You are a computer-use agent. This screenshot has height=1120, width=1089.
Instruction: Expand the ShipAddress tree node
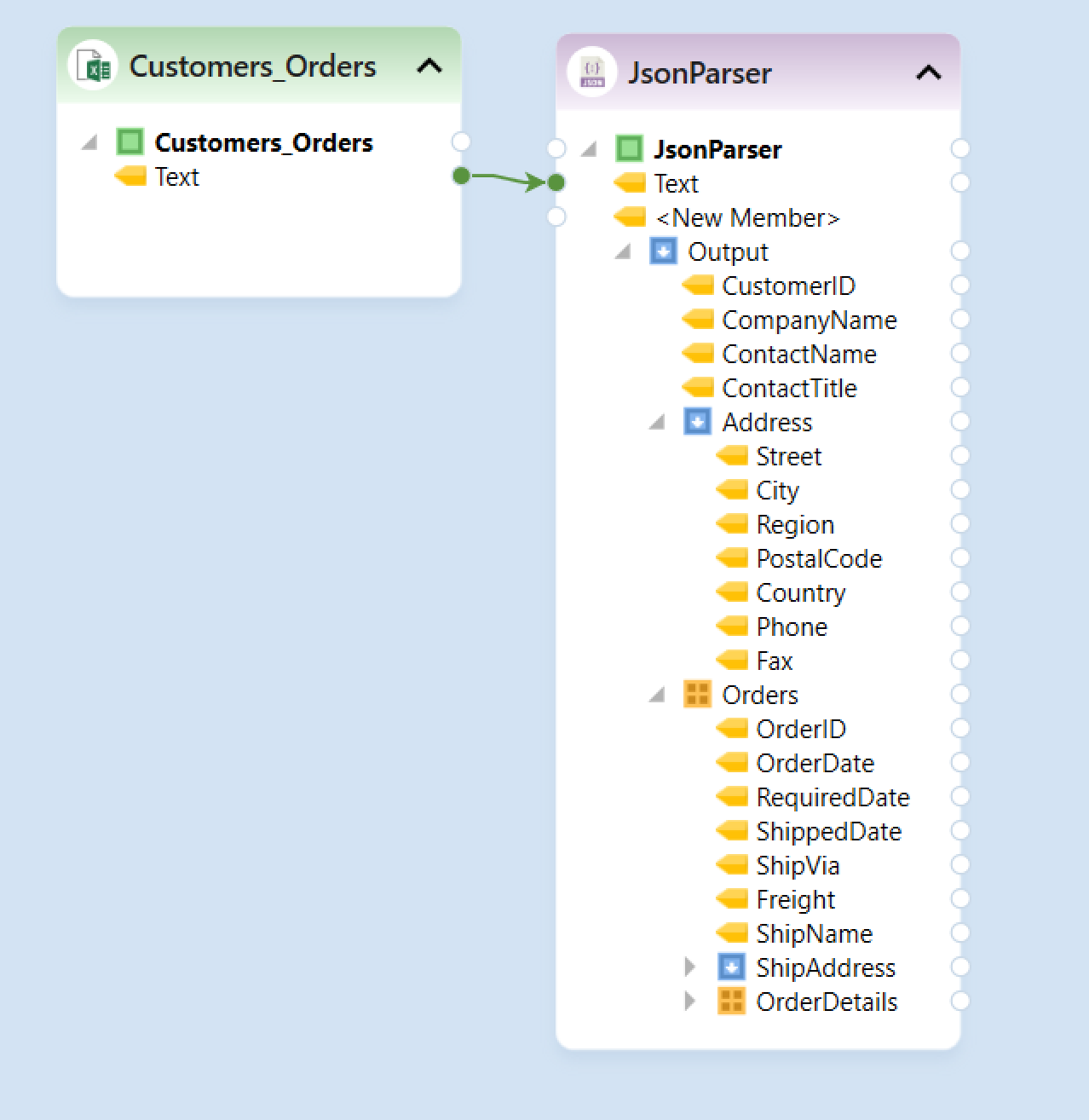click(x=690, y=967)
